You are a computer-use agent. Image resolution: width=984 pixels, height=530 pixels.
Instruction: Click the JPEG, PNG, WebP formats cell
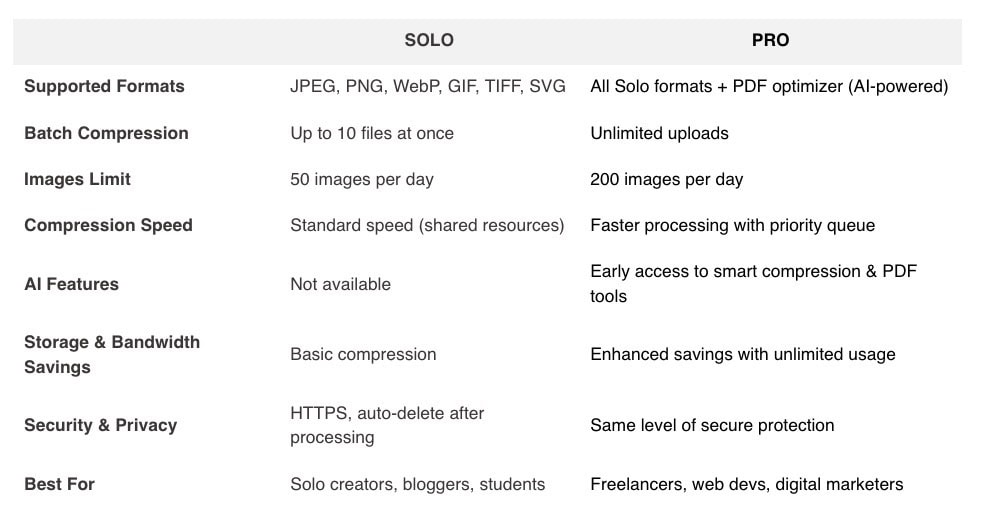[x=427, y=86]
